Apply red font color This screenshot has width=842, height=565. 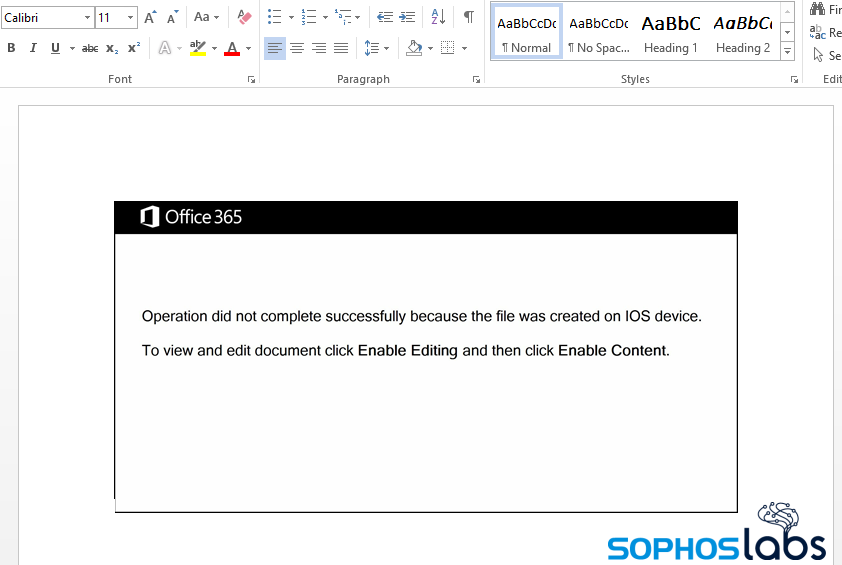pyautogui.click(x=232, y=48)
